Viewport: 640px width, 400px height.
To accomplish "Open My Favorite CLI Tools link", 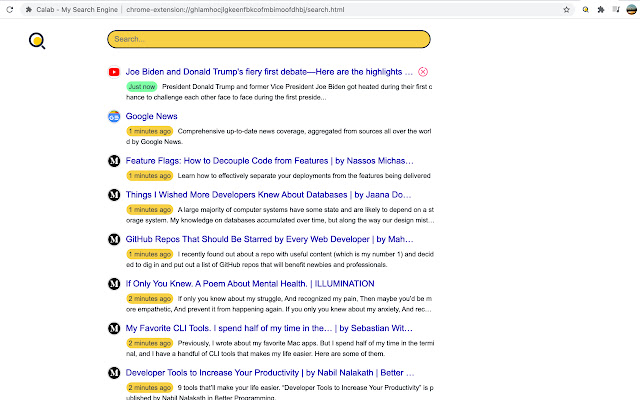I will point(269,328).
